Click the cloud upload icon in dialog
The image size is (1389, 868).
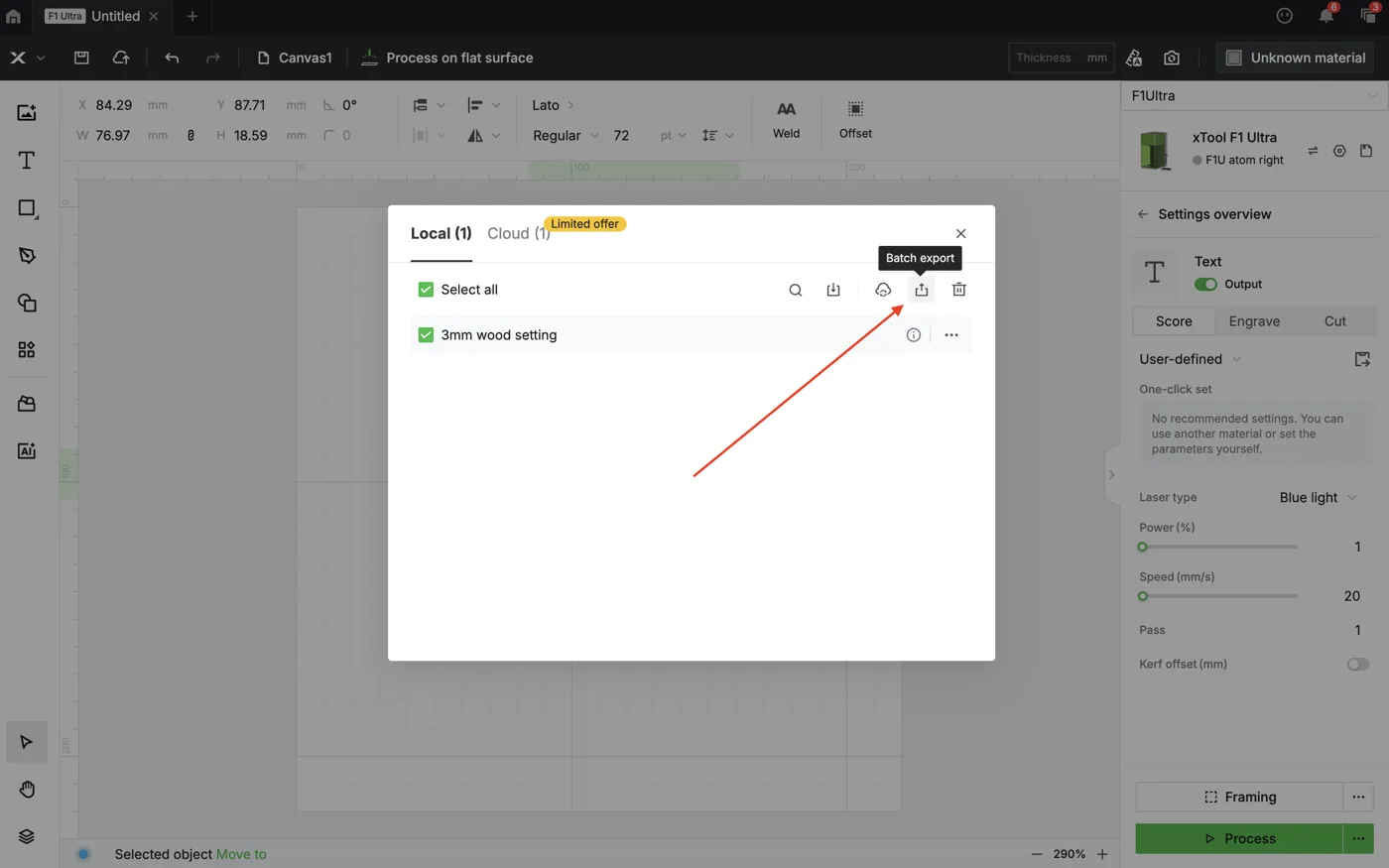[883, 290]
